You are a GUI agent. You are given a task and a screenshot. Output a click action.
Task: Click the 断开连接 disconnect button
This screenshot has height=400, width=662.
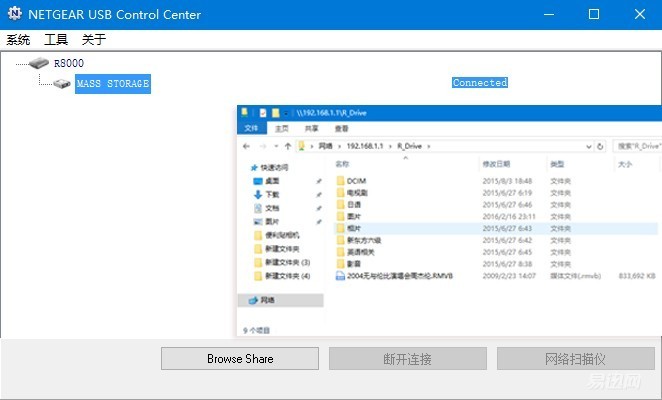408,359
